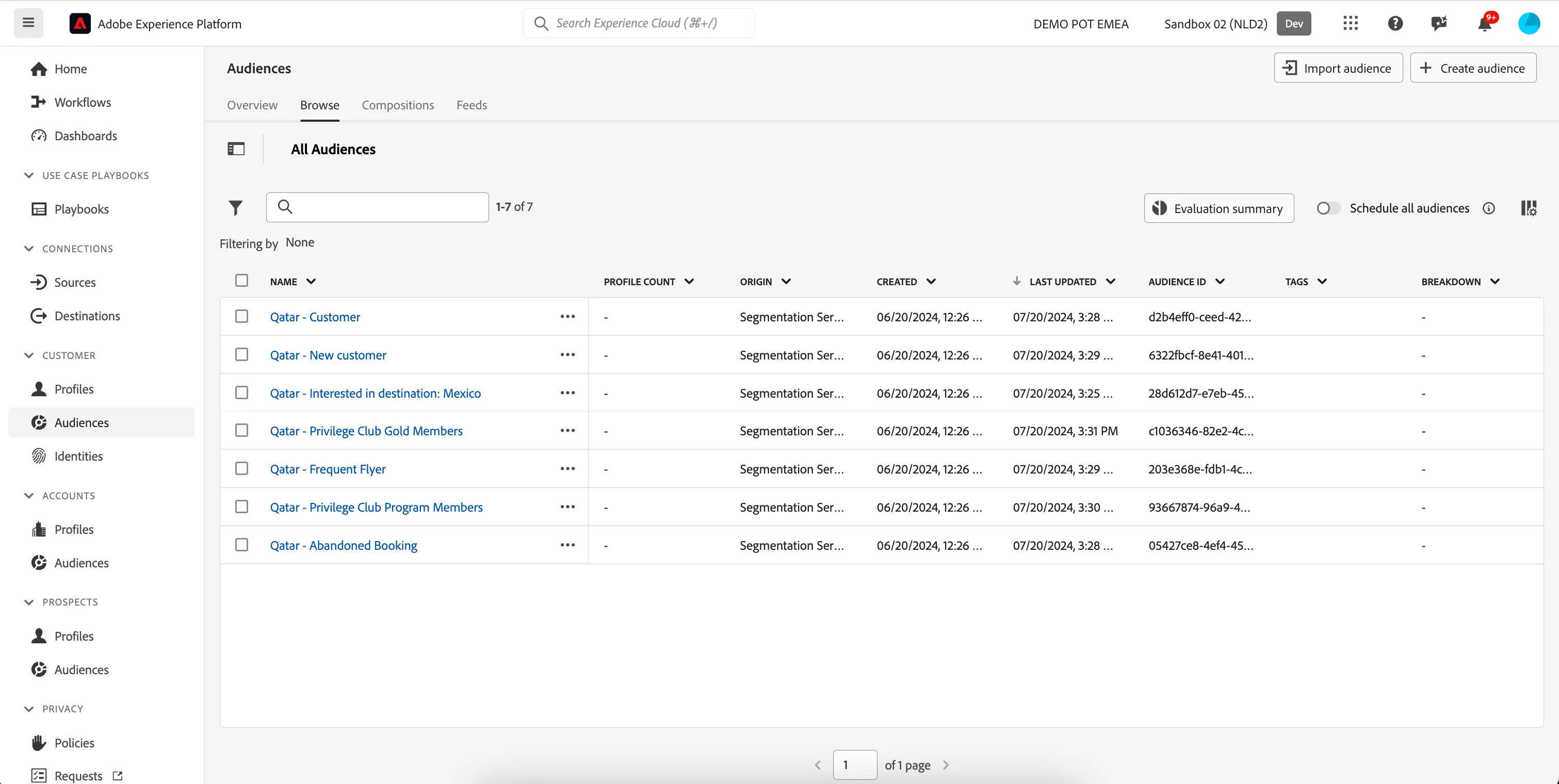Select the Qatar - Customer row checkbox

pos(241,316)
